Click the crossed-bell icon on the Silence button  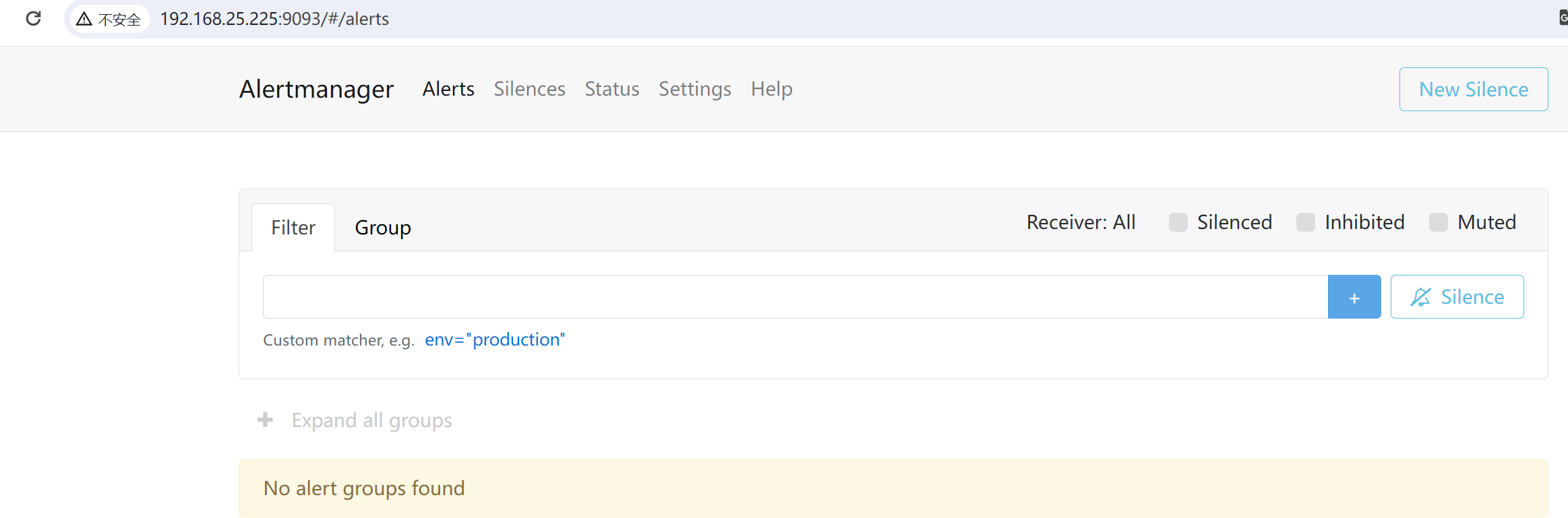1420,297
